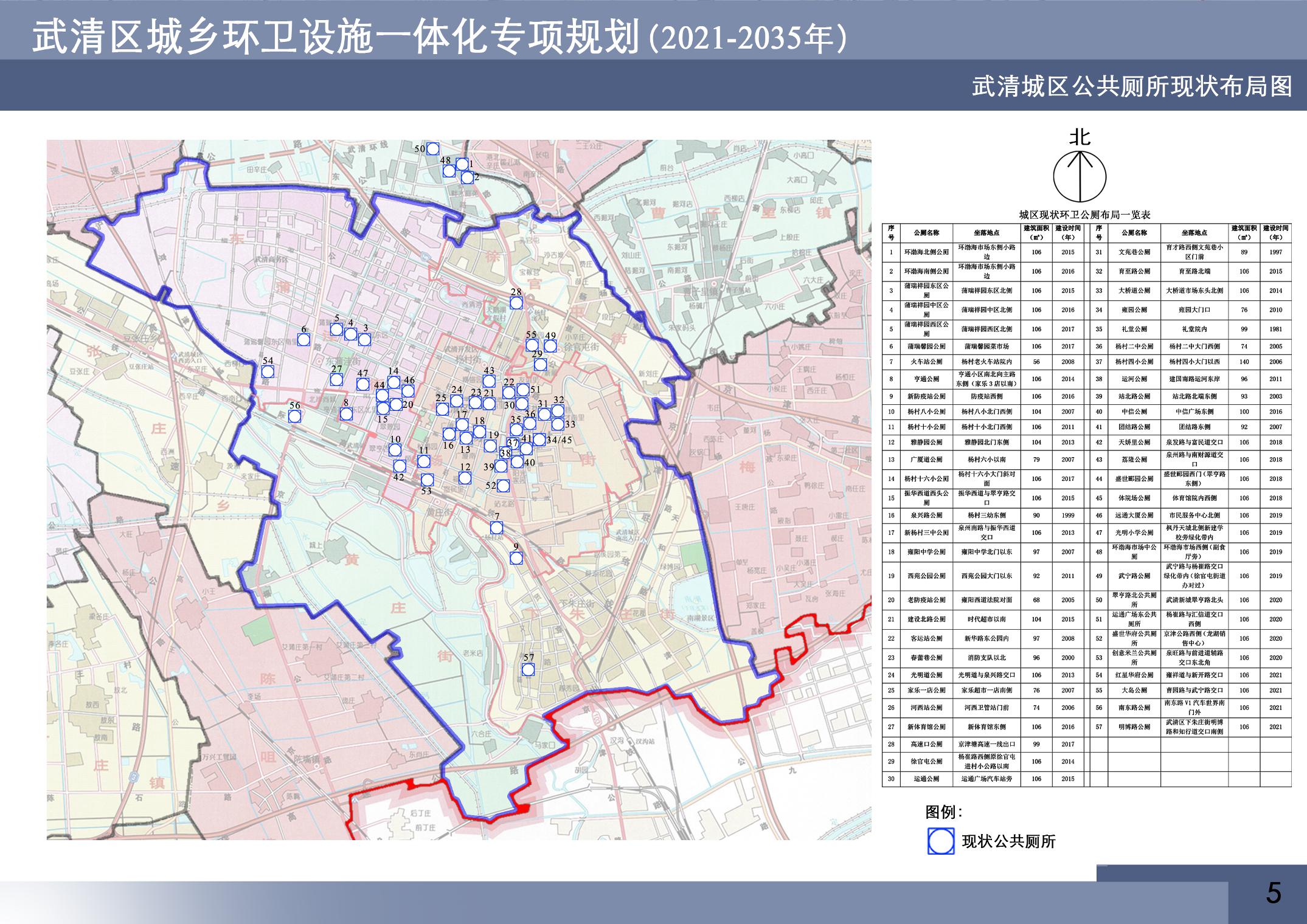Screen dimensions: 1307x924
Task: Click toilet marker labeled 57
Action: (x=528, y=669)
